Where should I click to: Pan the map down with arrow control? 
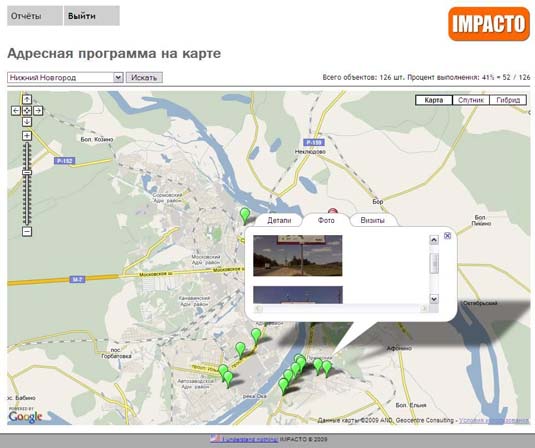click(27, 122)
